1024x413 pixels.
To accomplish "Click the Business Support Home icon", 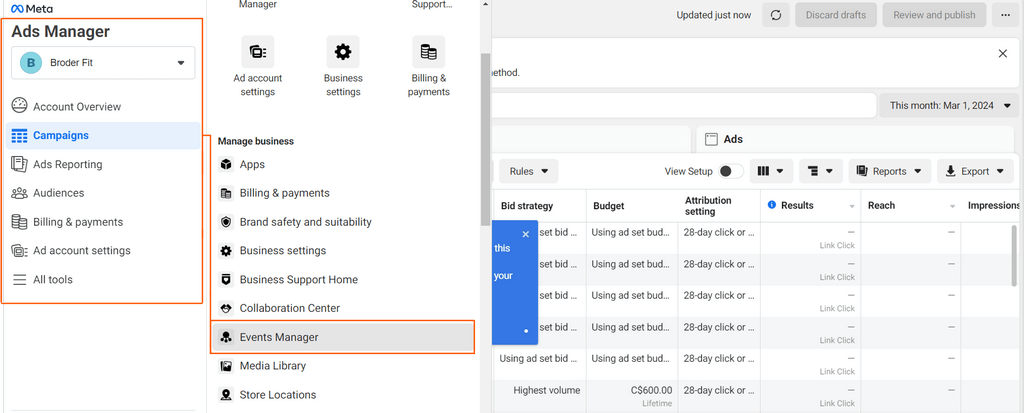I will tap(226, 280).
